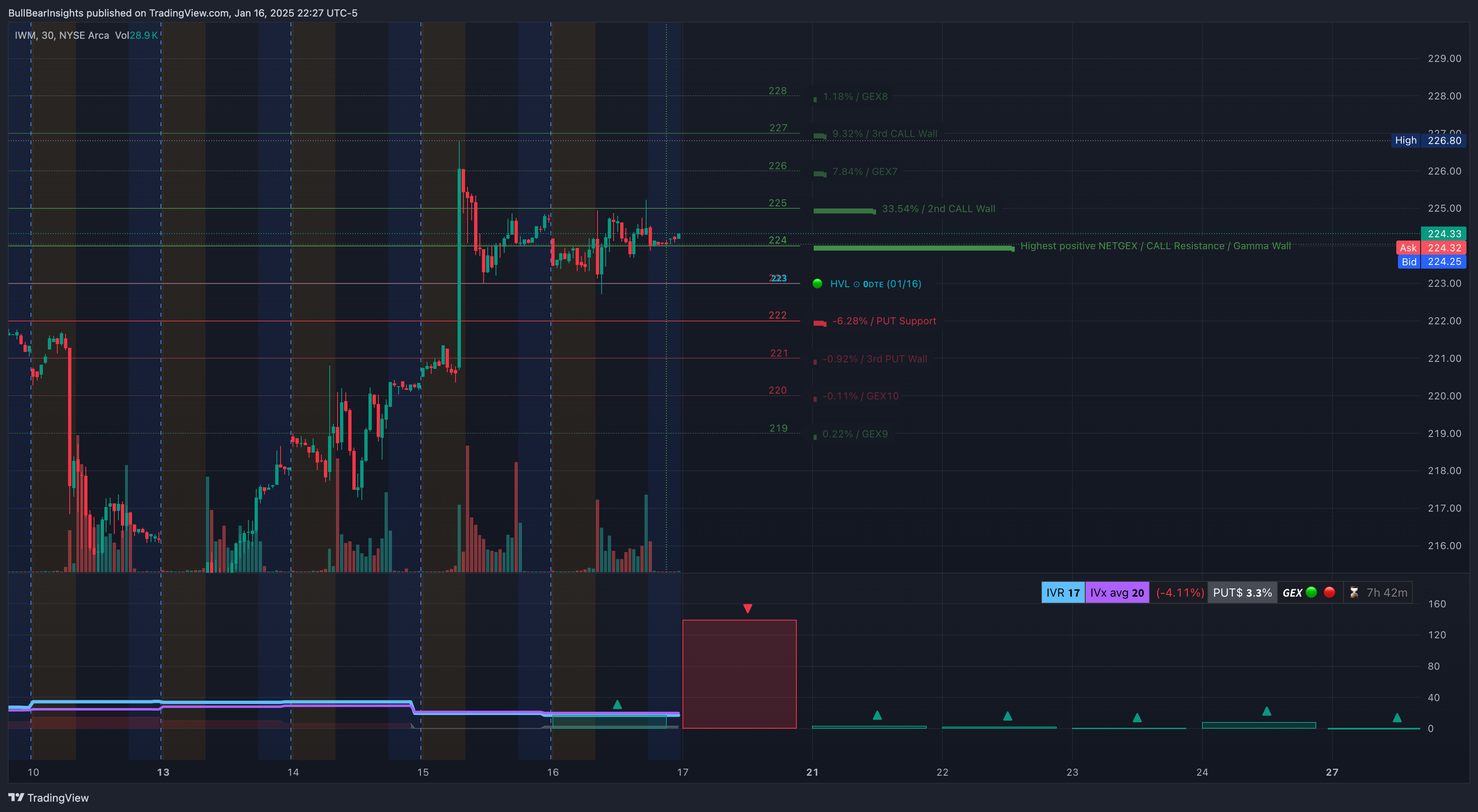
Task: Click the IVR 17 badge
Action: click(x=1062, y=593)
